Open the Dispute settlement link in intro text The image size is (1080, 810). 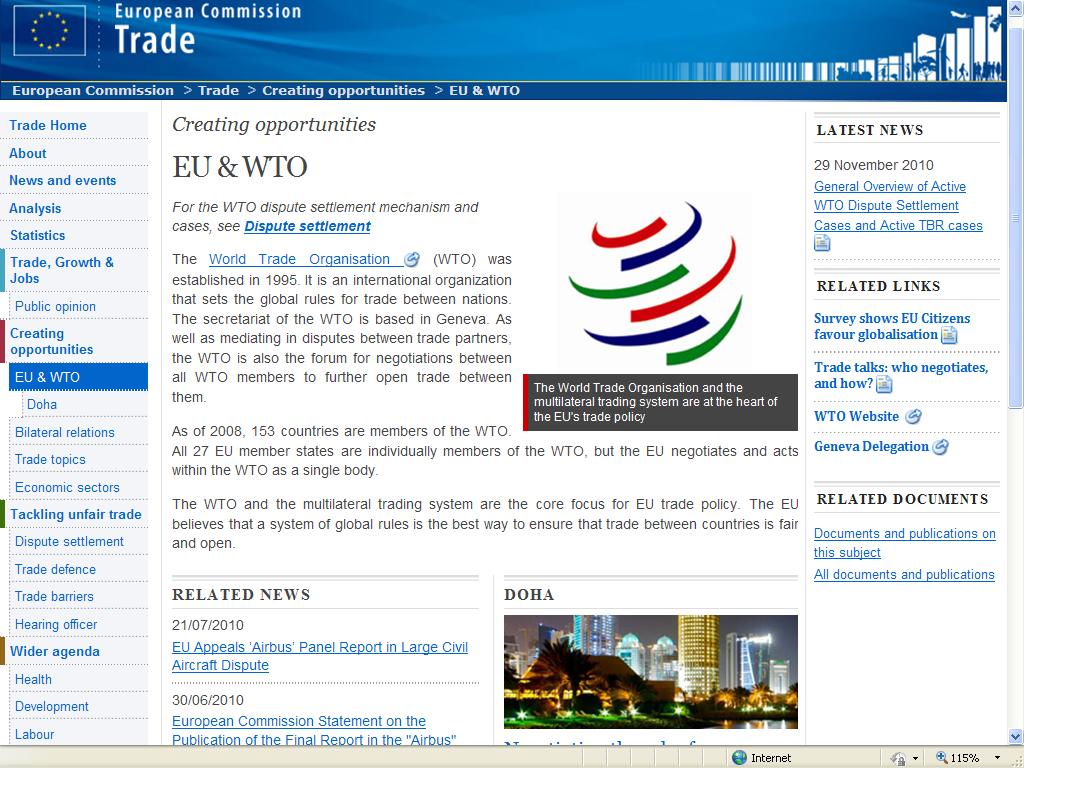pyautogui.click(x=307, y=227)
